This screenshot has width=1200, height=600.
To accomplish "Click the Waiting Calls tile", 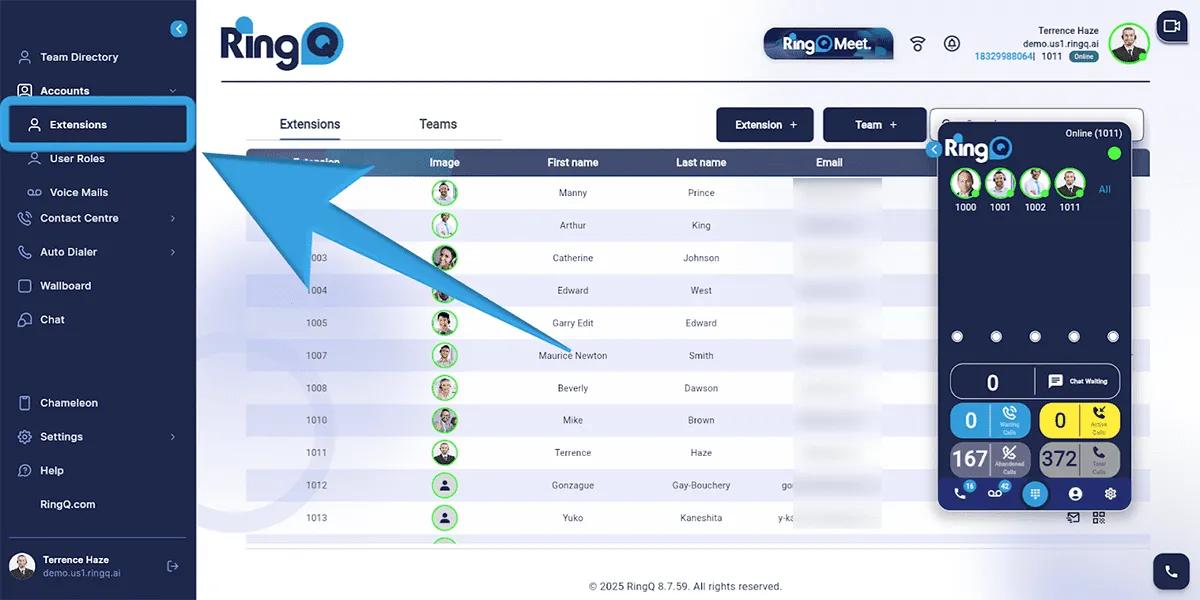I will [x=990, y=421].
